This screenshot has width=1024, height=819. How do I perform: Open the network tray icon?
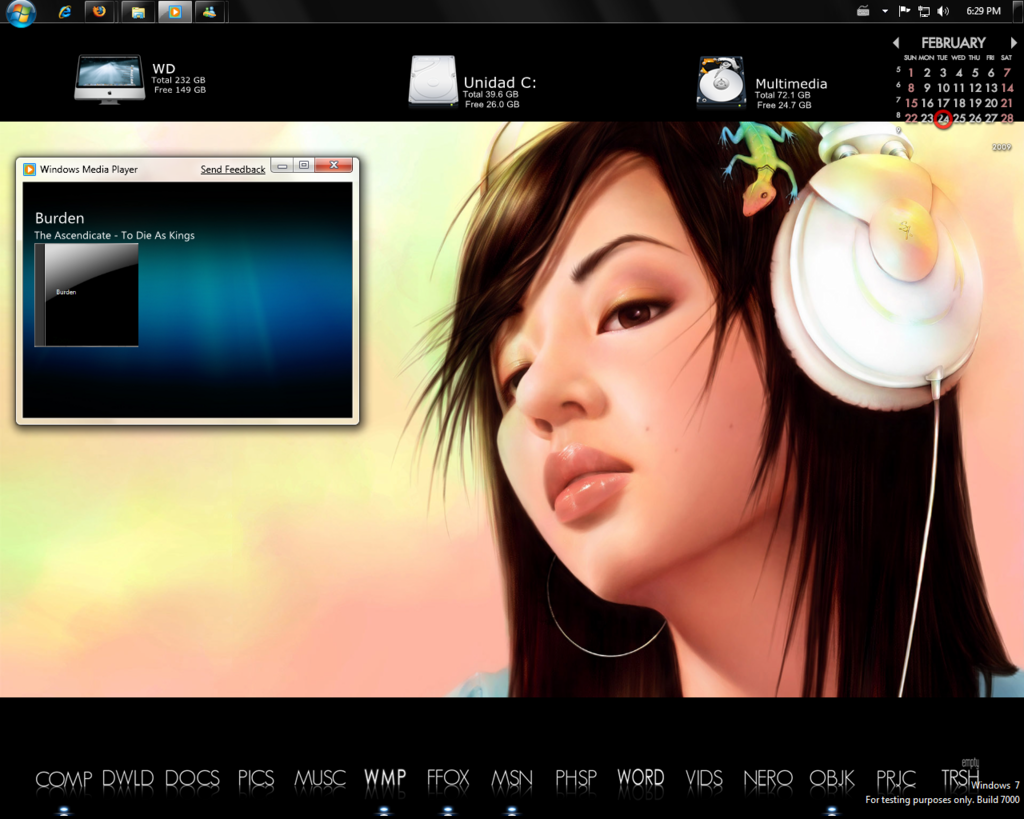click(923, 10)
